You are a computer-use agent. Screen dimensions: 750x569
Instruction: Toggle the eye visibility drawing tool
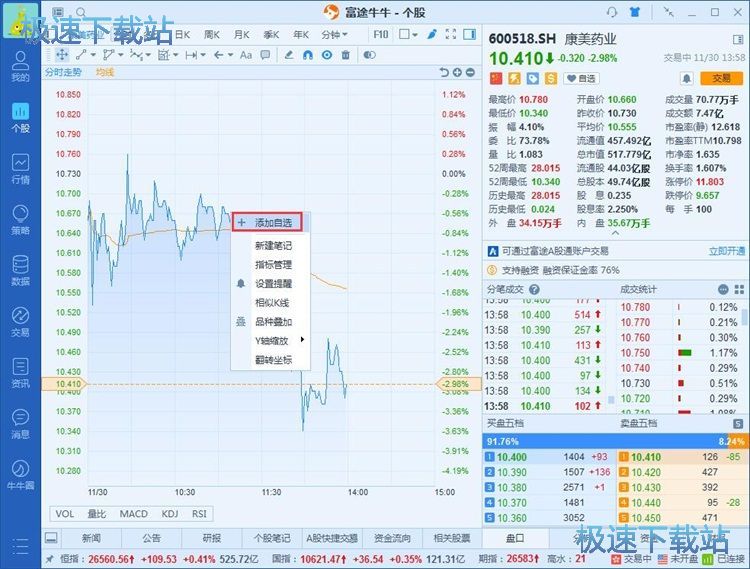(327, 55)
